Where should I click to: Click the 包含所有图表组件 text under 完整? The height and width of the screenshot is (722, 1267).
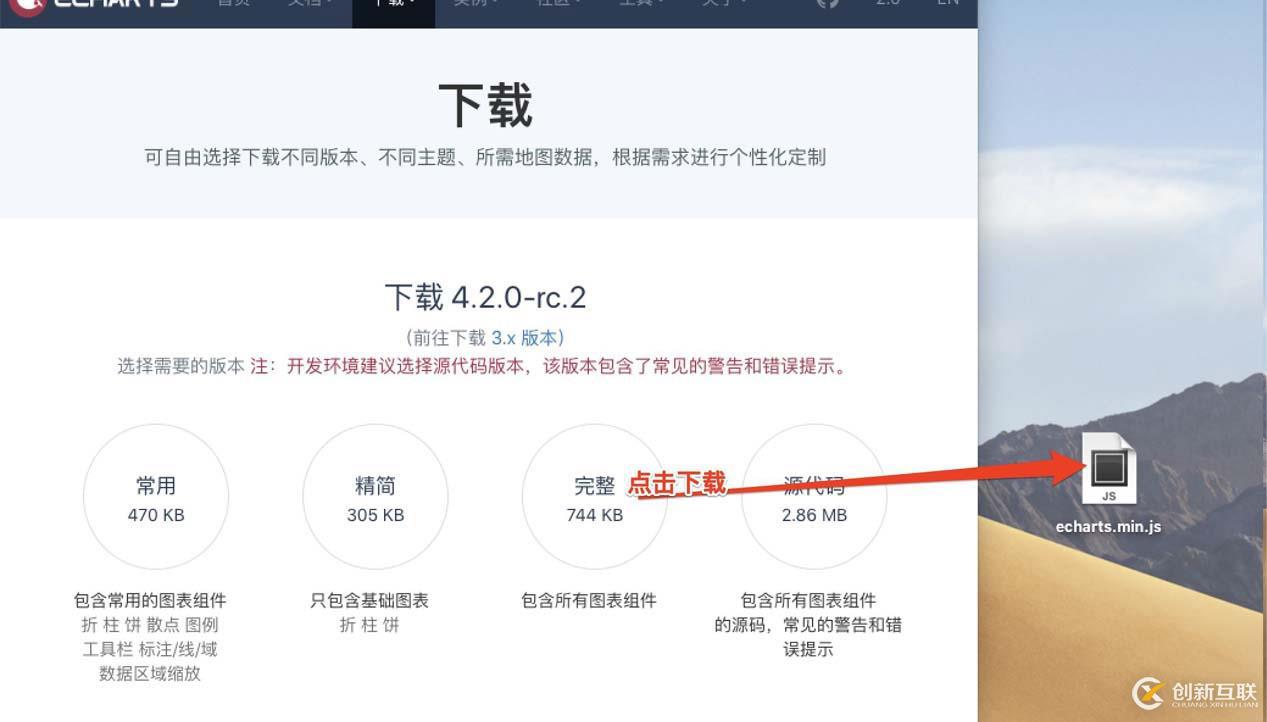tap(589, 601)
